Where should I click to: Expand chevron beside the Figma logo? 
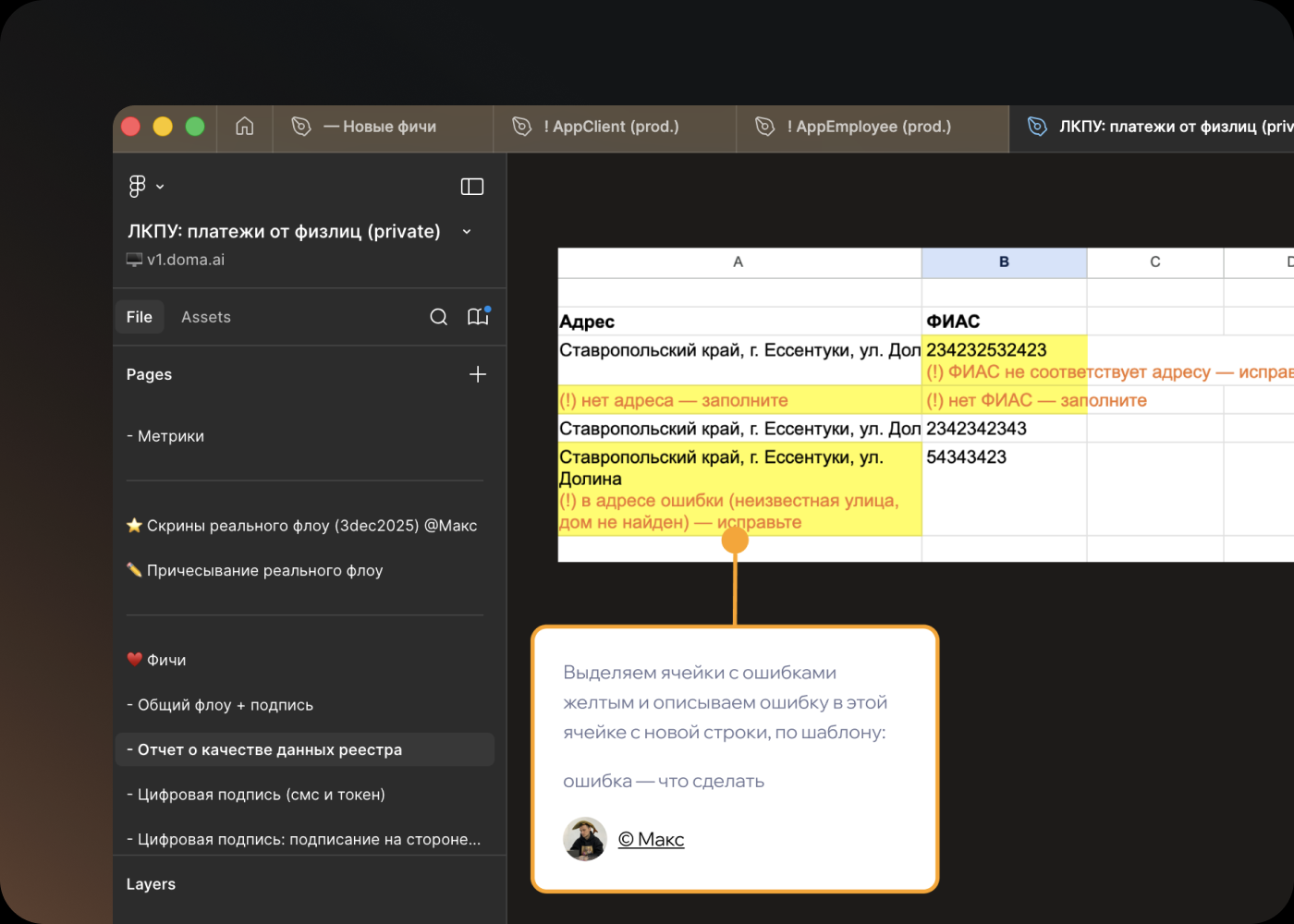(x=160, y=187)
